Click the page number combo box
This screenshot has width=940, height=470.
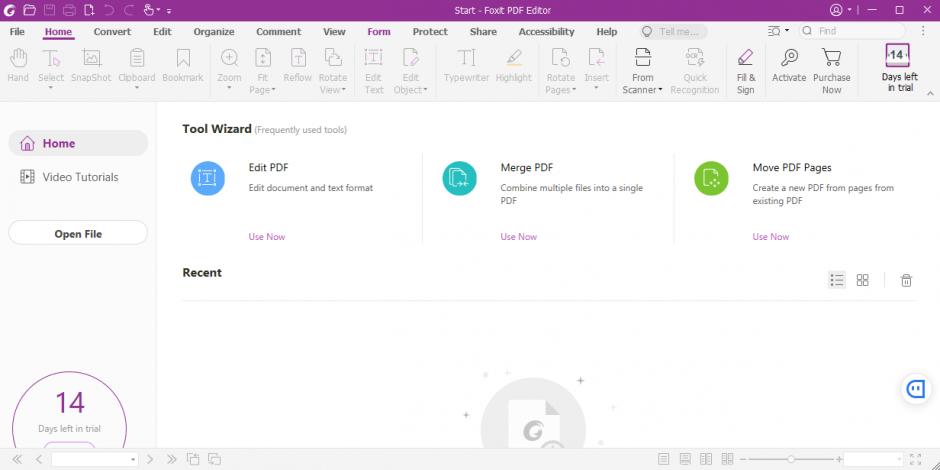pos(95,459)
